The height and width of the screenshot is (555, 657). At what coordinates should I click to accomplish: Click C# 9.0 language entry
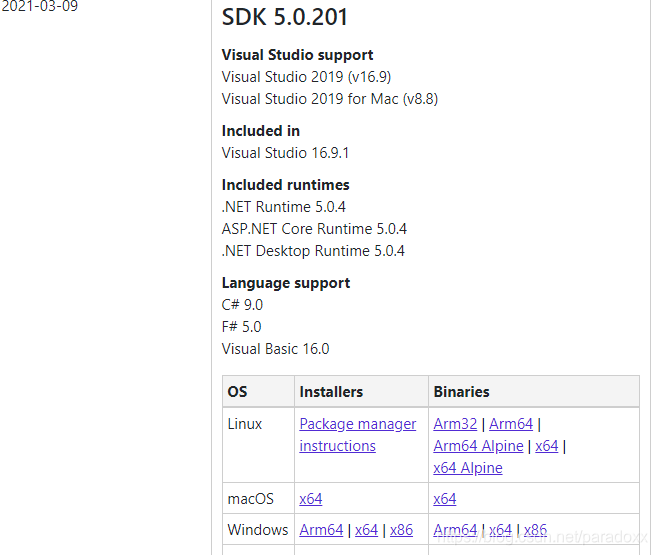[242, 305]
